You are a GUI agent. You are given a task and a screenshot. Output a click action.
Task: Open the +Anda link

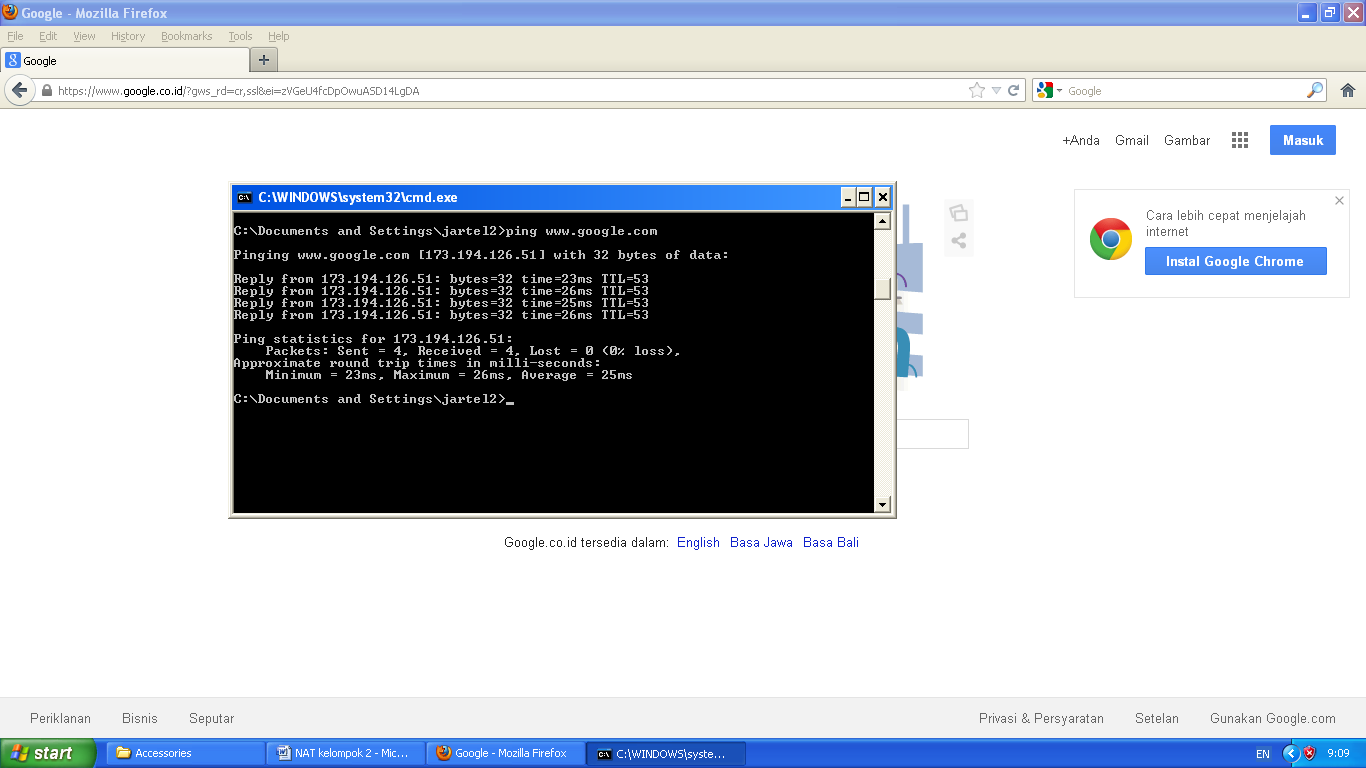(1081, 141)
